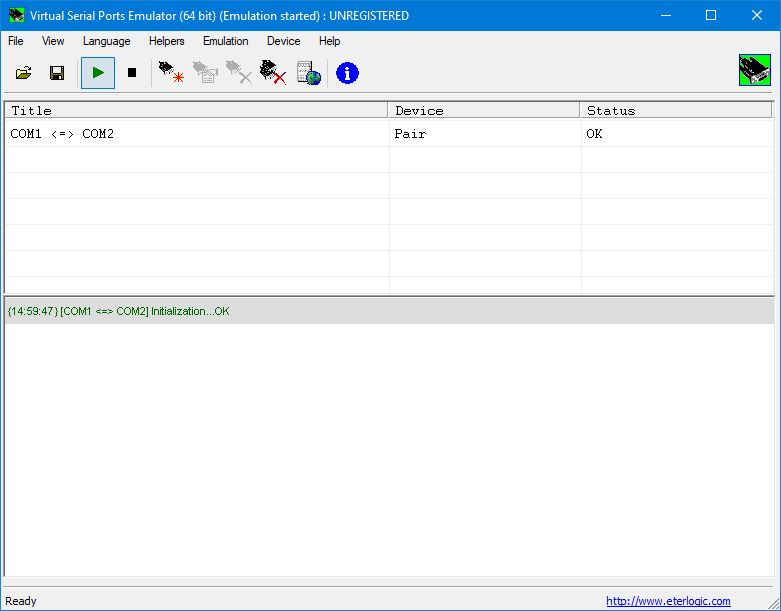This screenshot has width=781, height=611.
Task: Click the Create new device icon
Action: click(171, 73)
